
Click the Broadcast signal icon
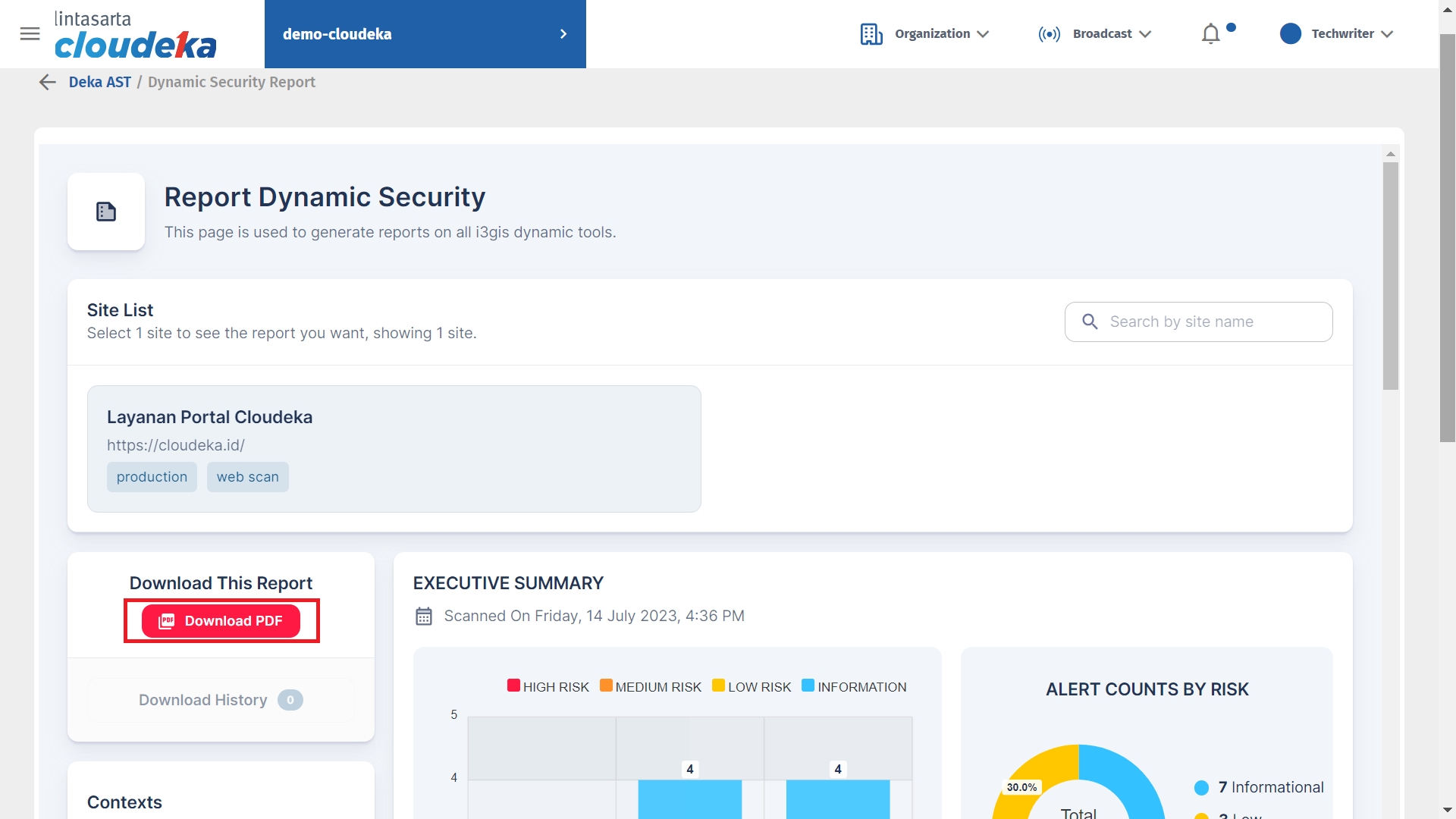pyautogui.click(x=1049, y=34)
